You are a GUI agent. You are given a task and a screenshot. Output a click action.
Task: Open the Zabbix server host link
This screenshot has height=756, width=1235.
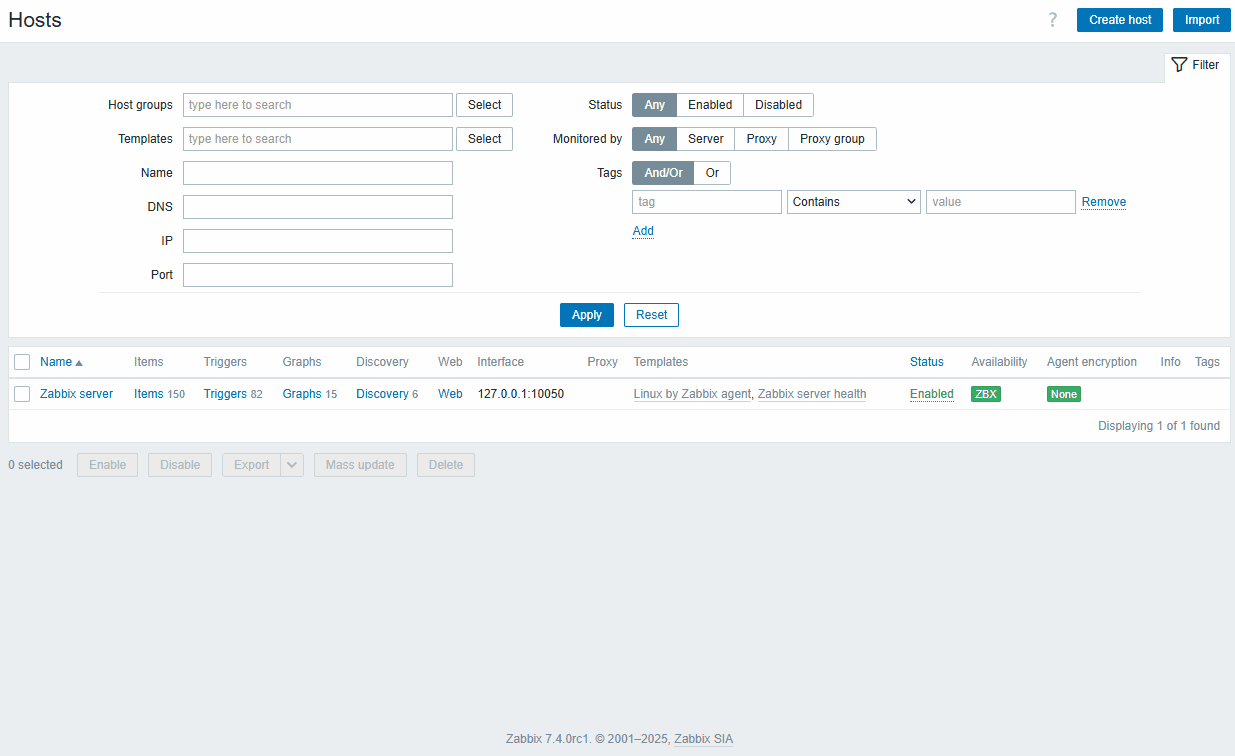pos(76,394)
